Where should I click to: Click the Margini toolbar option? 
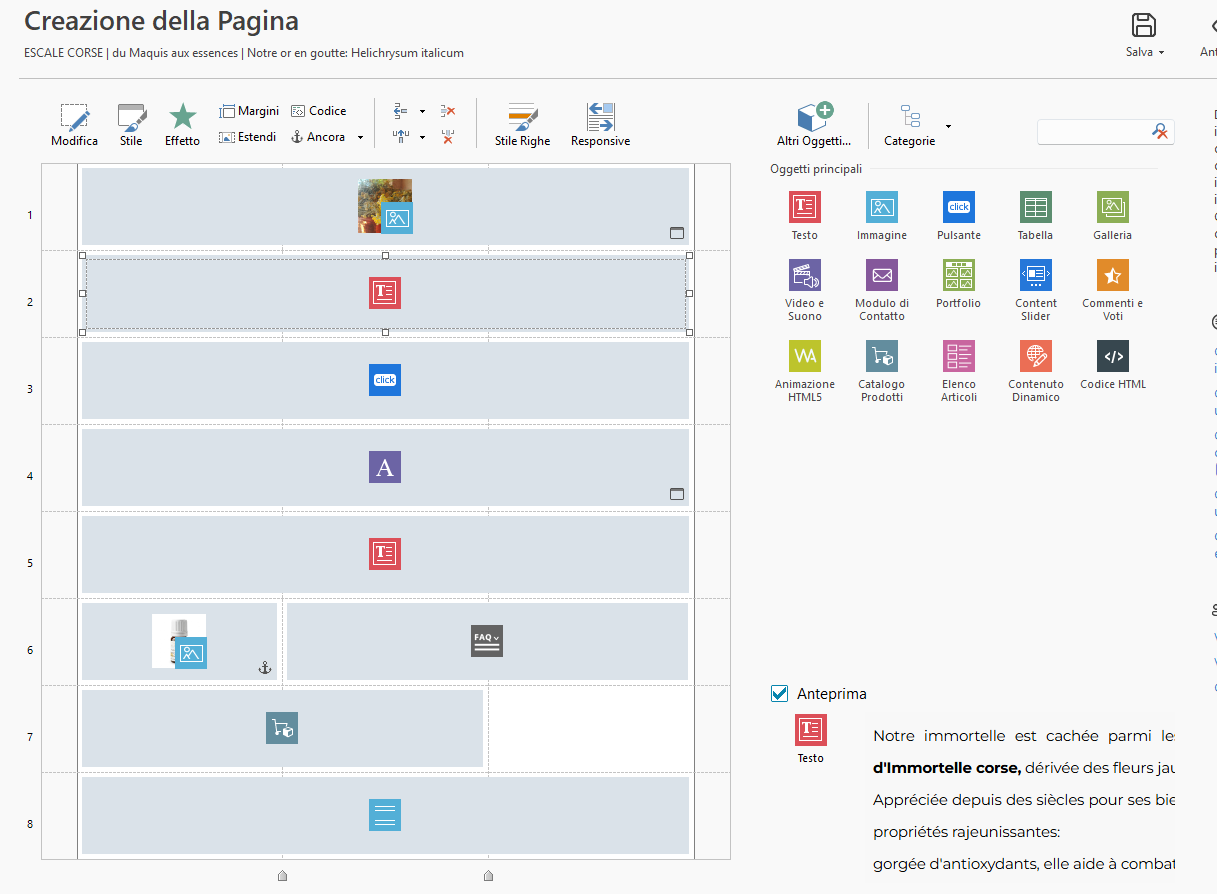249,111
